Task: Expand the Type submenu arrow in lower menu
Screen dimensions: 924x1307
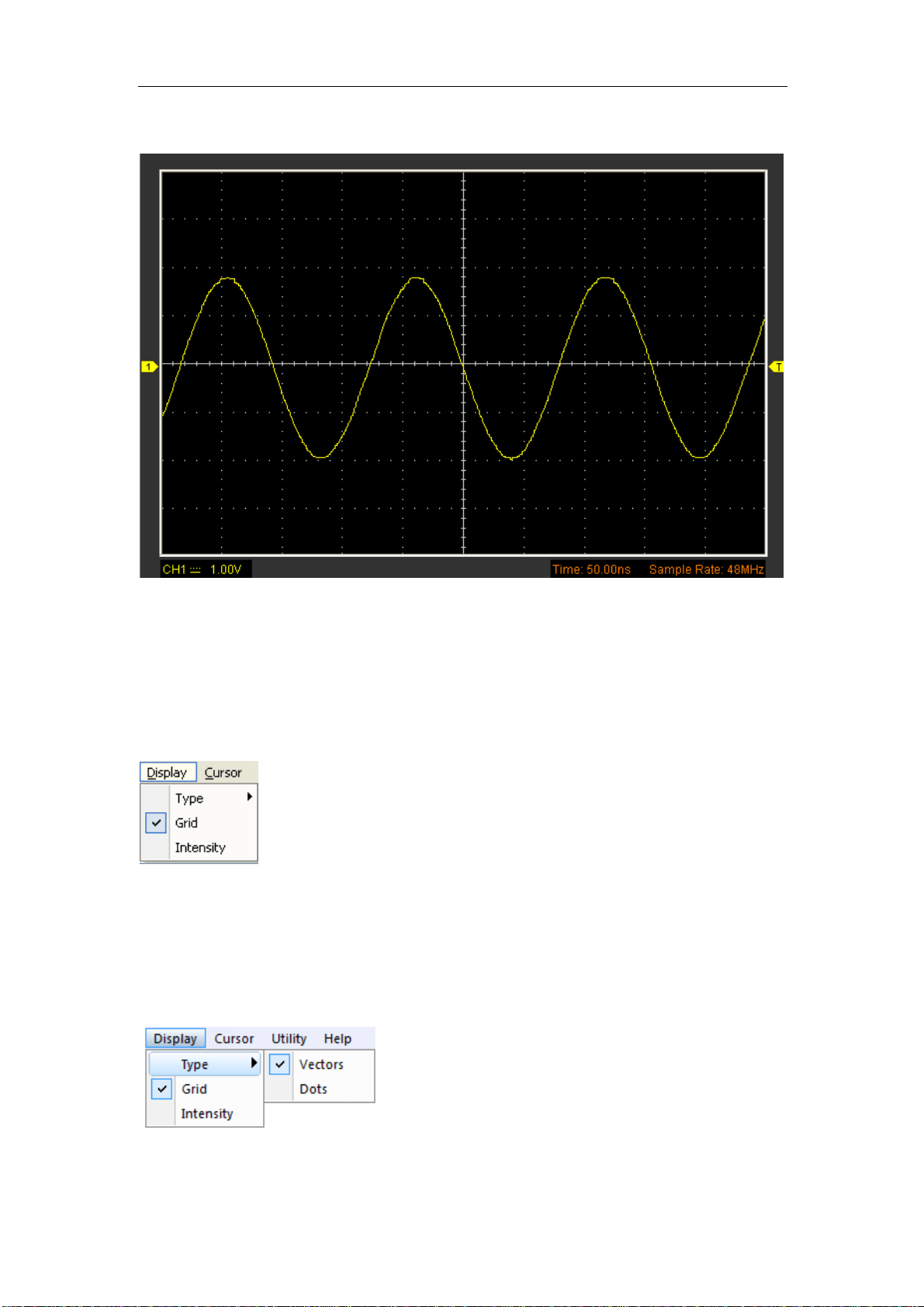Action: point(254,1063)
